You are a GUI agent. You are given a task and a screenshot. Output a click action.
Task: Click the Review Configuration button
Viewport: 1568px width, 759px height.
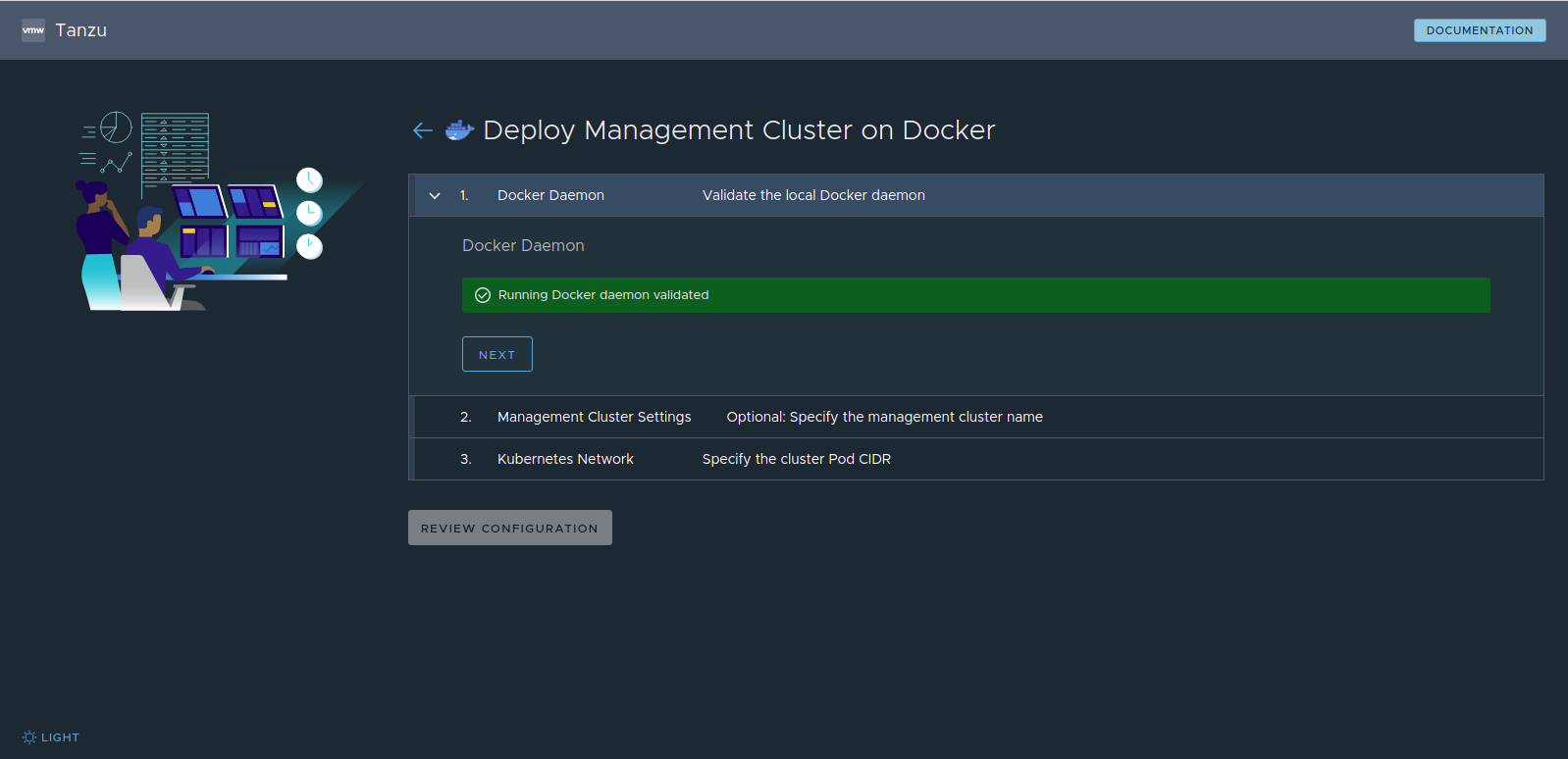(x=510, y=528)
